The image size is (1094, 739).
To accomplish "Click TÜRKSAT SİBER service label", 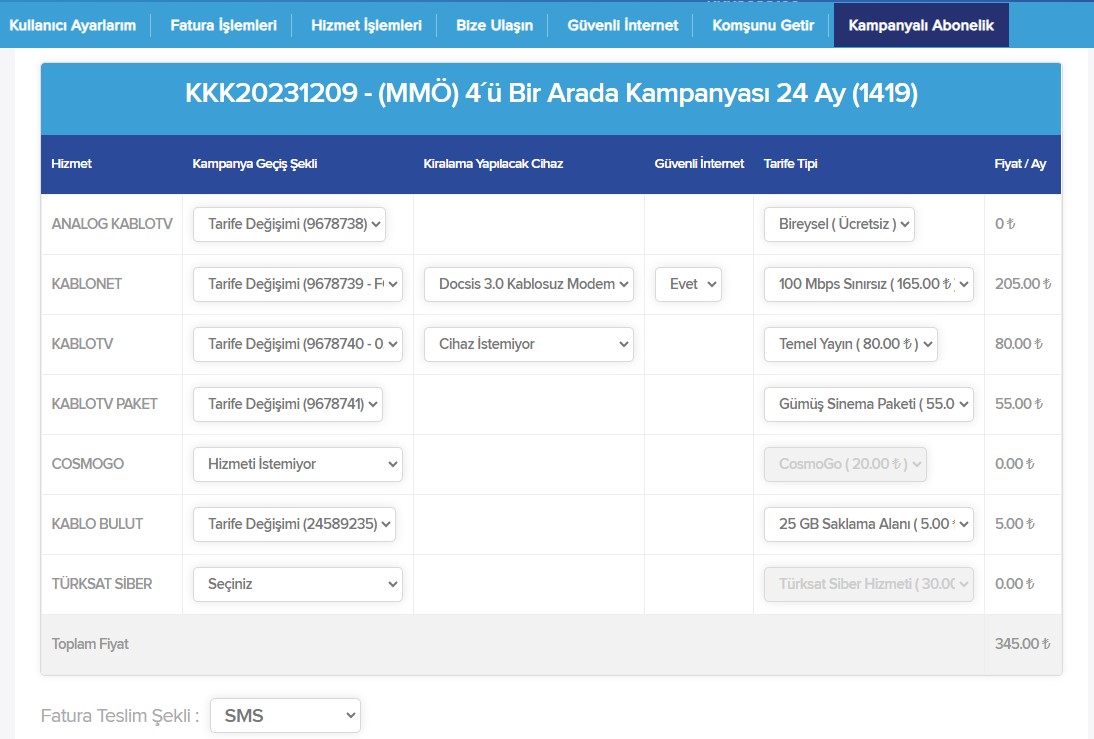I will coord(102,584).
